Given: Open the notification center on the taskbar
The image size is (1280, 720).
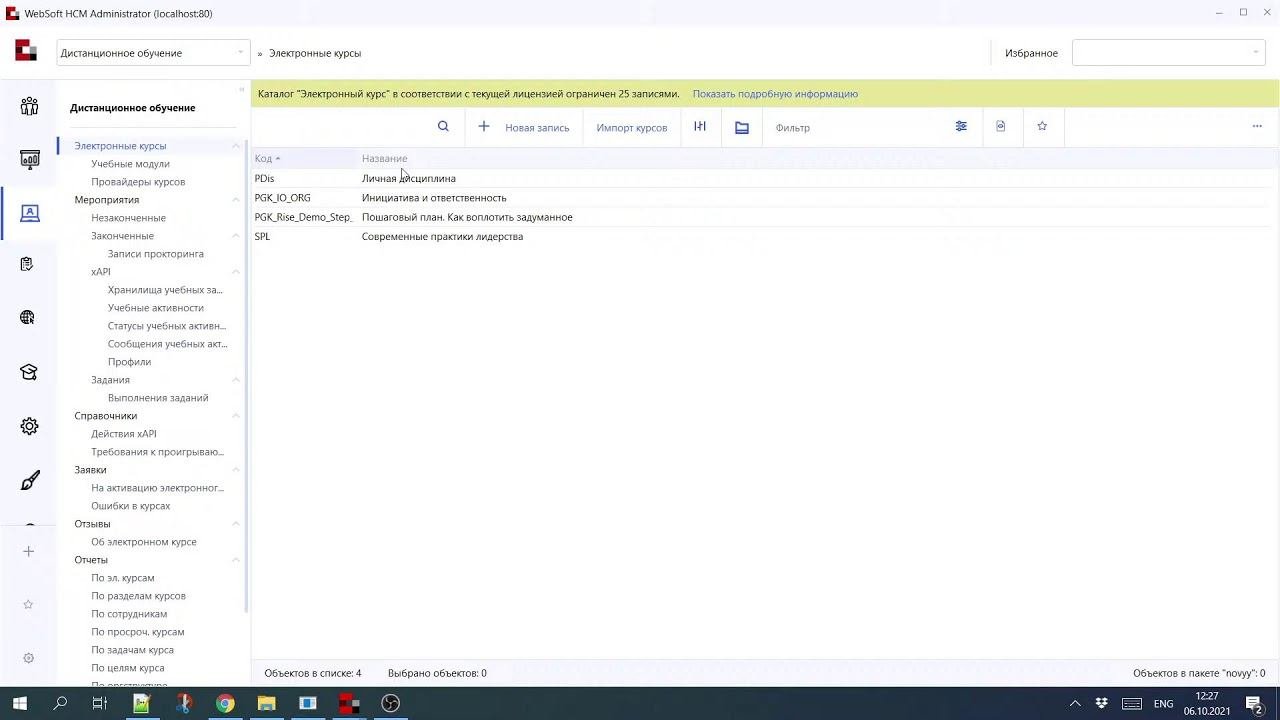Looking at the screenshot, I should click(1254, 703).
